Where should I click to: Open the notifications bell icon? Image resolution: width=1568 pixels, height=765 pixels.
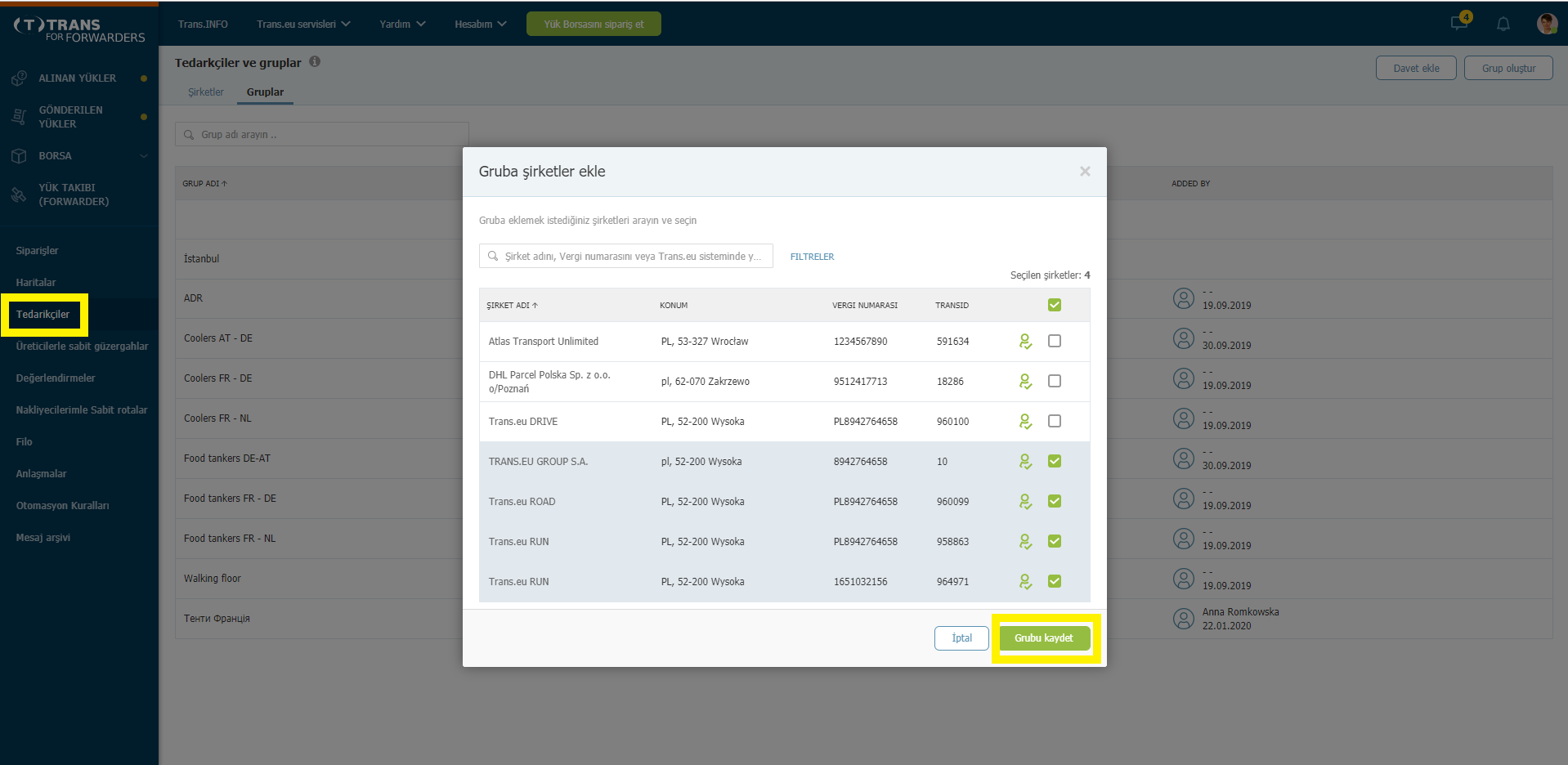pyautogui.click(x=1503, y=24)
